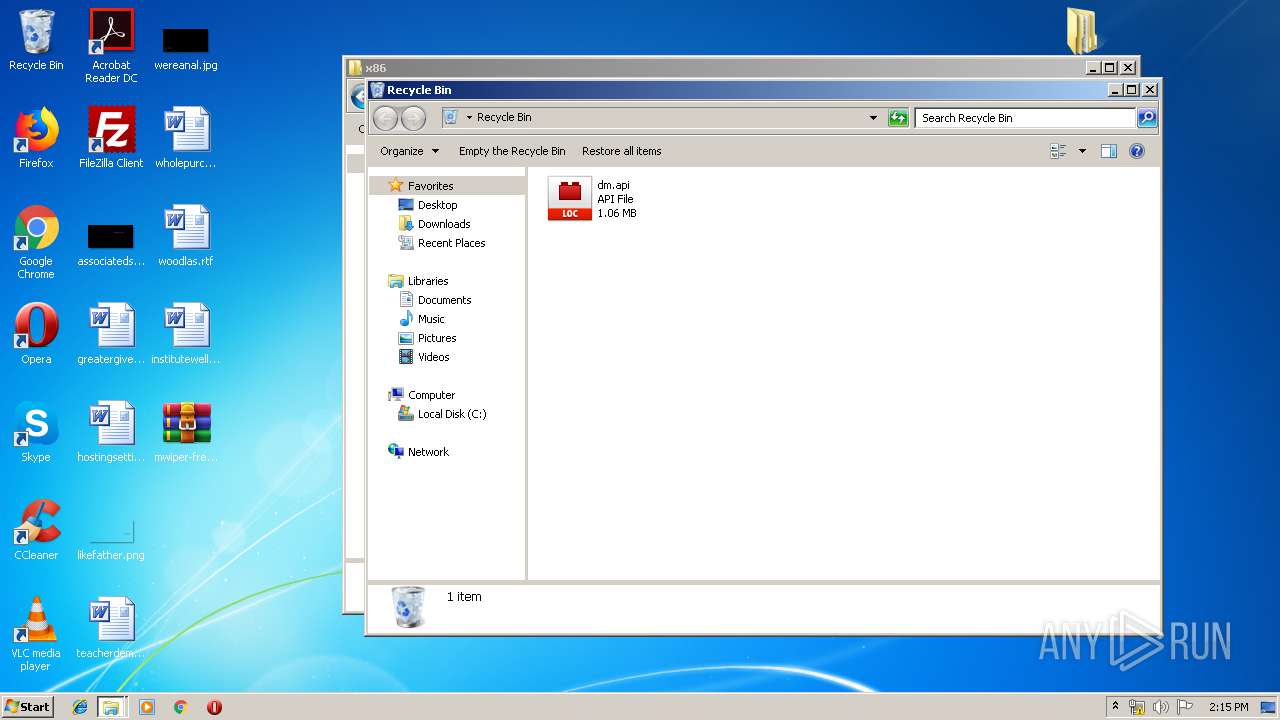Launch Firefox from the desktop
This screenshot has height=720, width=1280.
(x=36, y=138)
